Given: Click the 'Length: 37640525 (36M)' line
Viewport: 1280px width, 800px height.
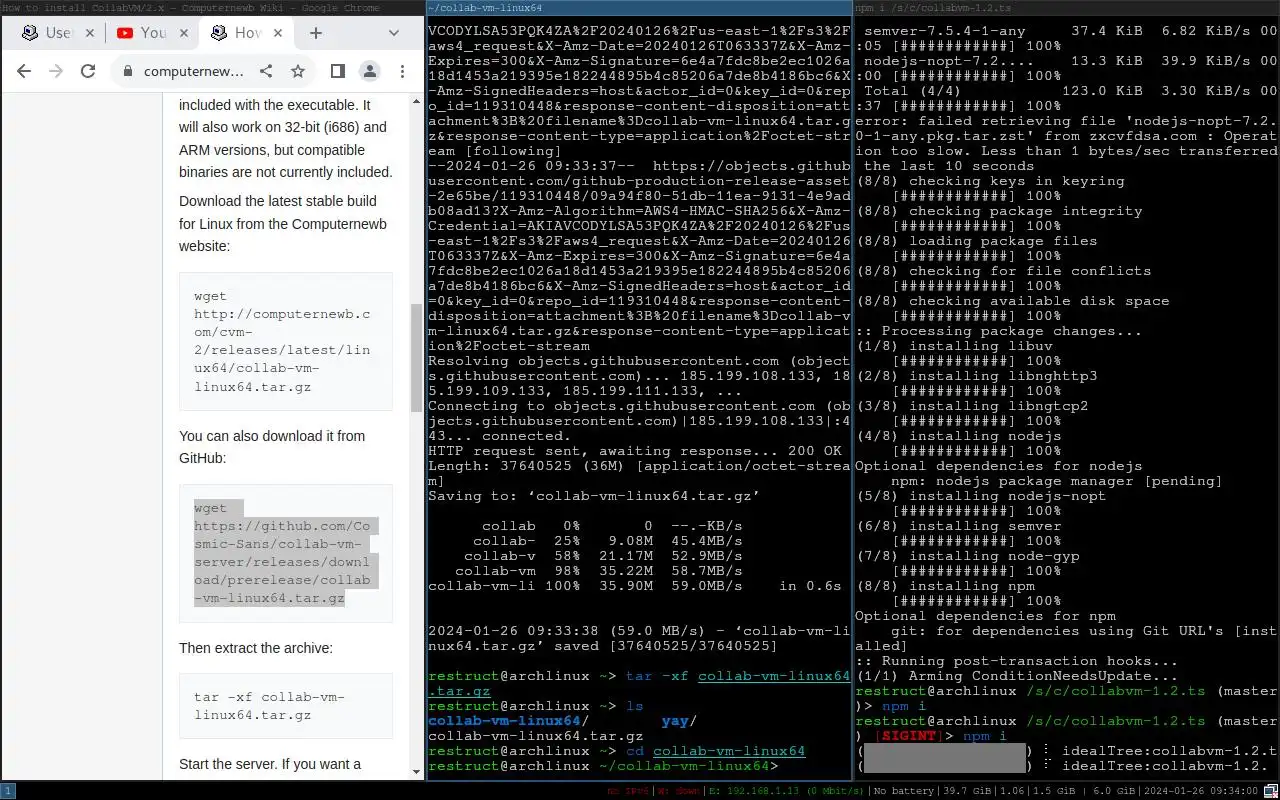Looking at the screenshot, I should point(638,473).
